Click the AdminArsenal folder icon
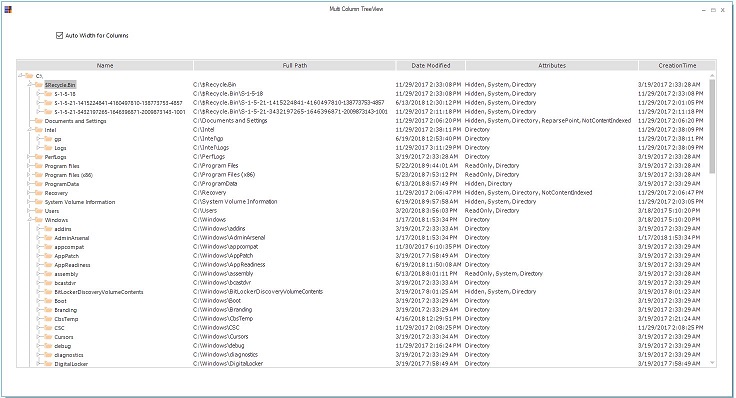Image resolution: width=736 pixels, height=398 pixels. [x=48, y=237]
